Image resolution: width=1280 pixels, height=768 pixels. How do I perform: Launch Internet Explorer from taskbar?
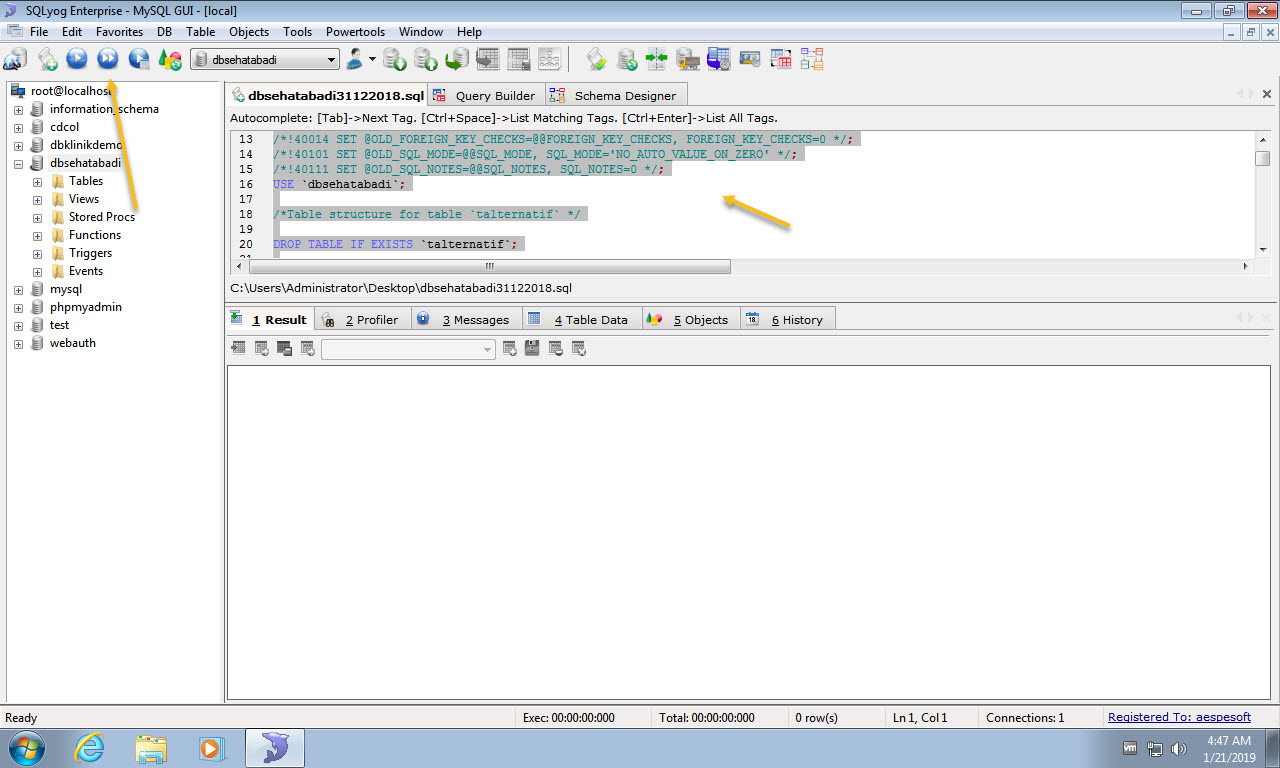(x=90, y=748)
